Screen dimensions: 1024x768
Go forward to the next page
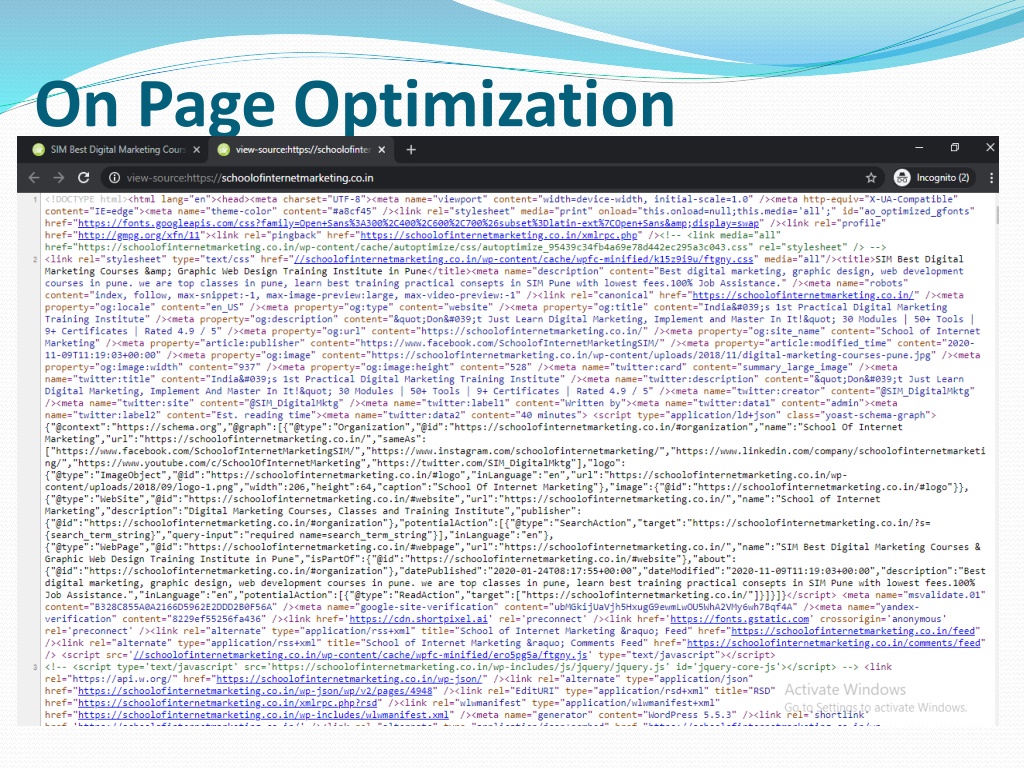pyautogui.click(x=59, y=178)
